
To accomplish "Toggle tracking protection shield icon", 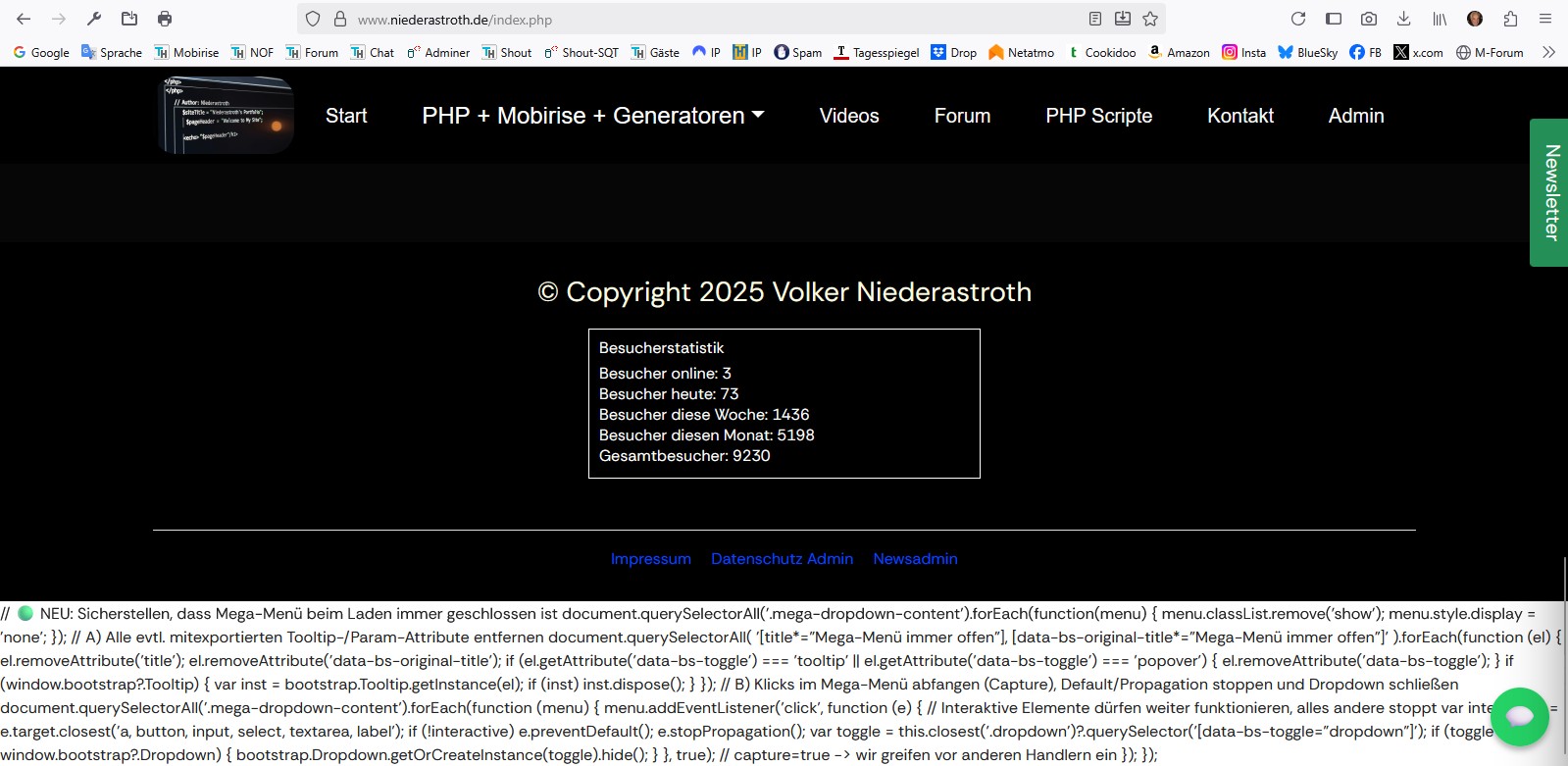I will point(313,19).
